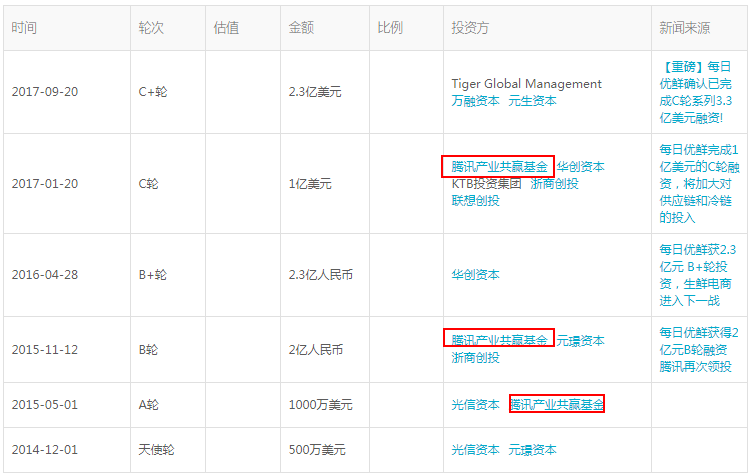The width and height of the screenshot is (751, 476).
Task: Click 华创资本 in the C轮 row
Action: 580,167
